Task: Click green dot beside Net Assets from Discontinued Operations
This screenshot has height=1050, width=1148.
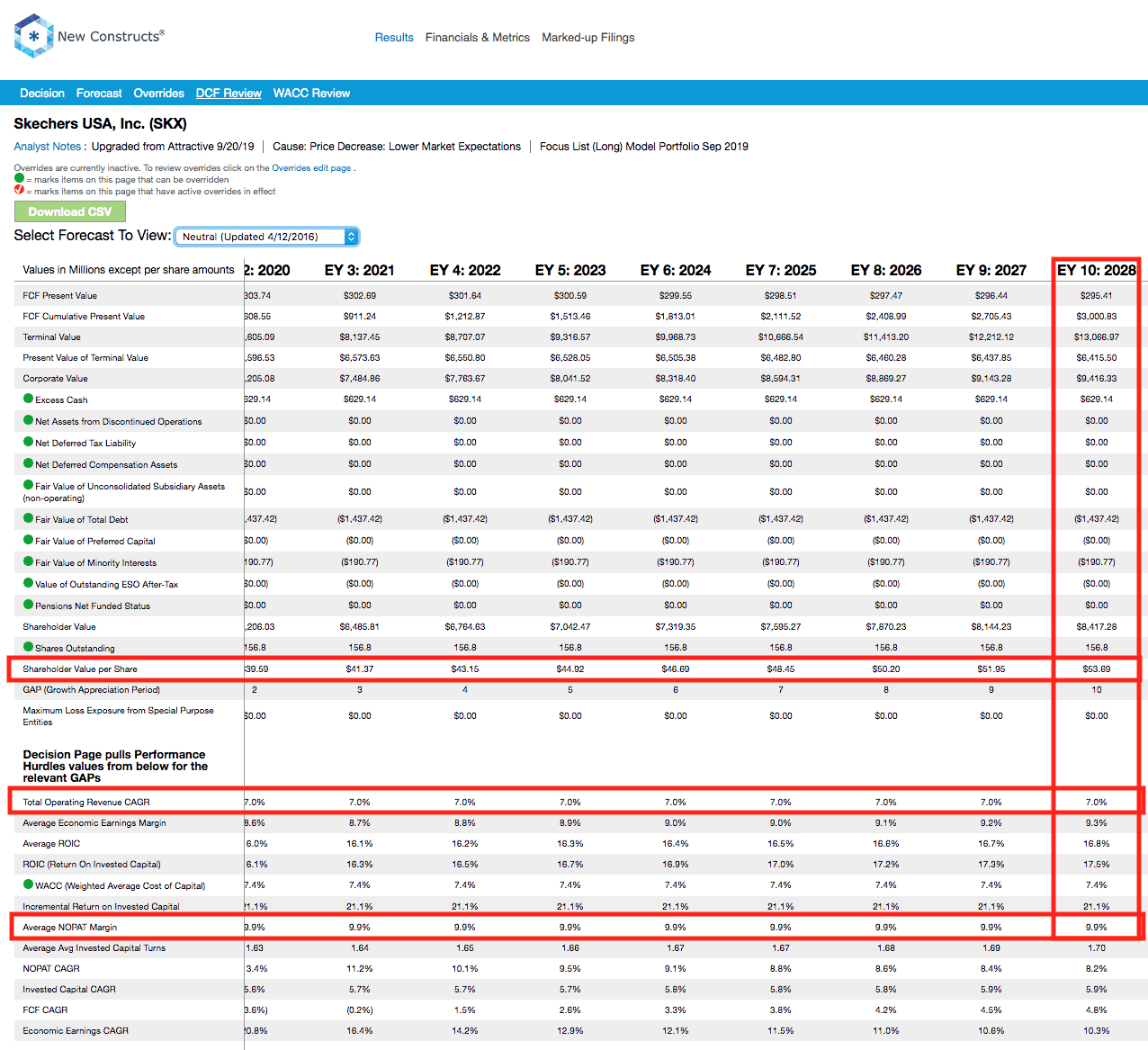Action: [x=28, y=420]
